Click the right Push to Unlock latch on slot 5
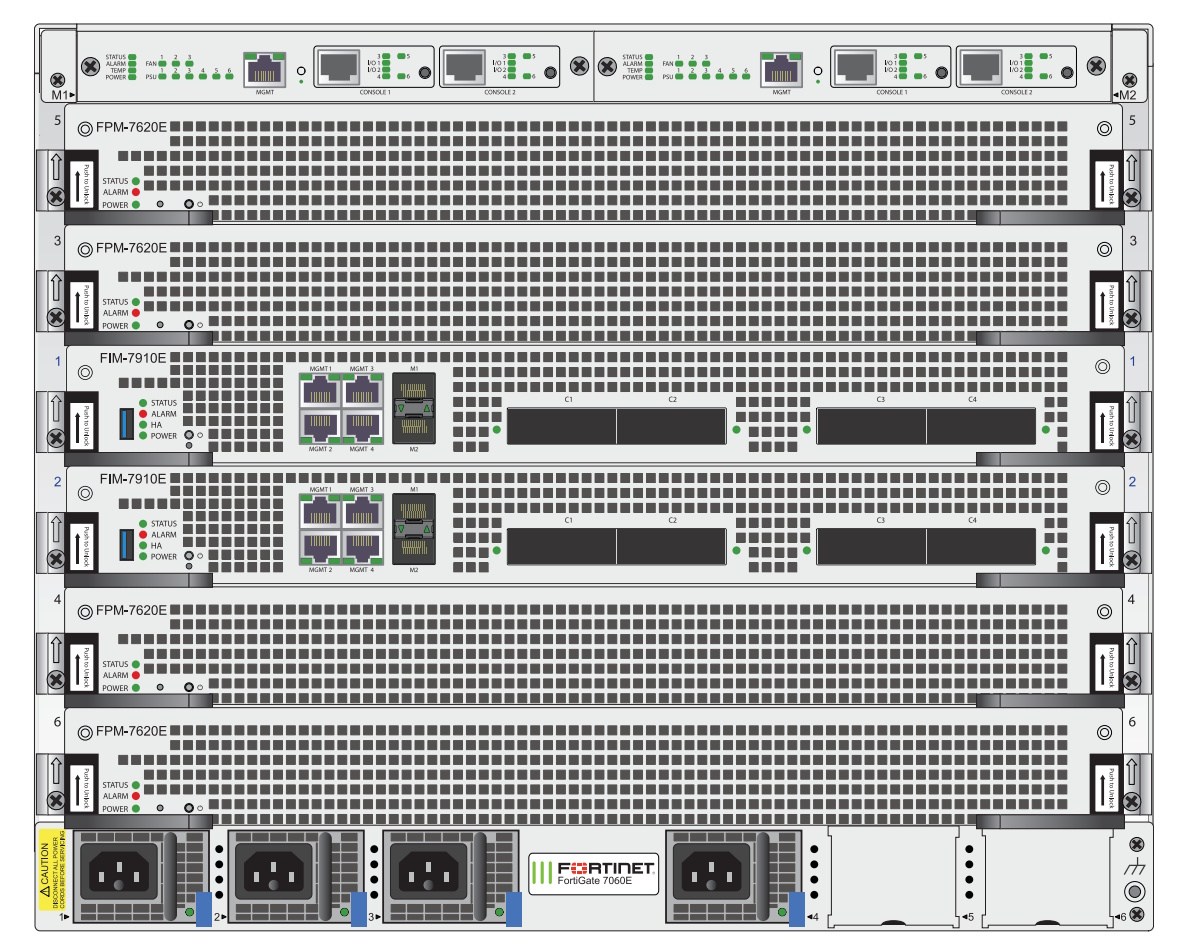Viewport: 1181px width, 949px height. click(x=1107, y=185)
